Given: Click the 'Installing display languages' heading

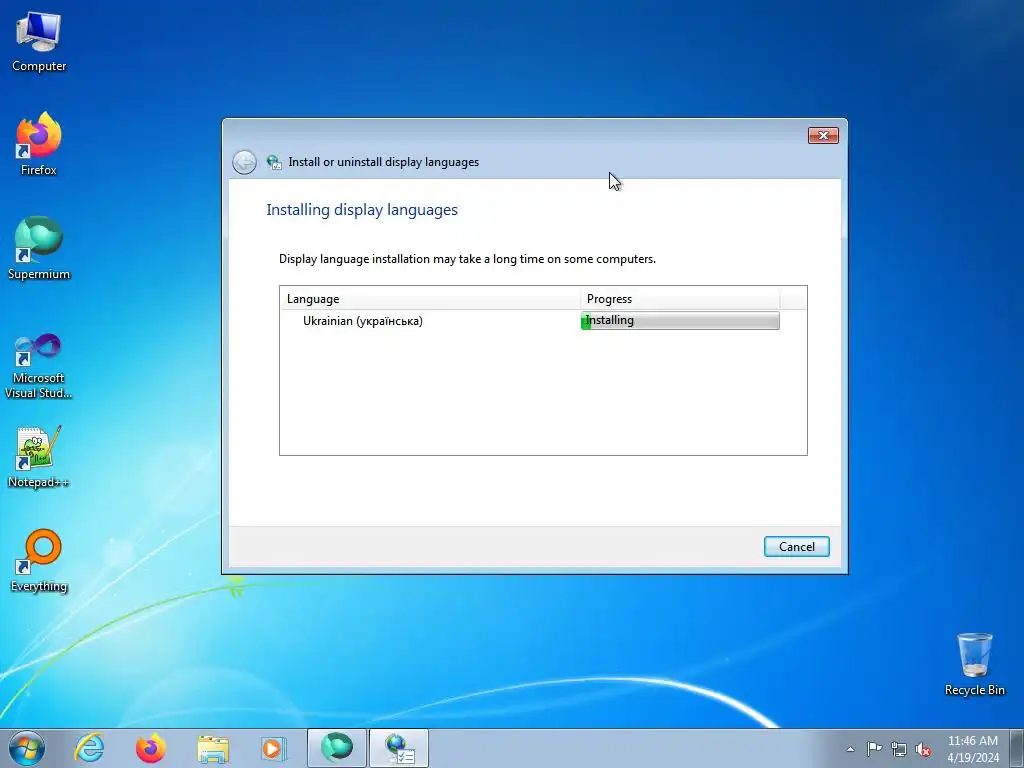Looking at the screenshot, I should click(x=362, y=210).
